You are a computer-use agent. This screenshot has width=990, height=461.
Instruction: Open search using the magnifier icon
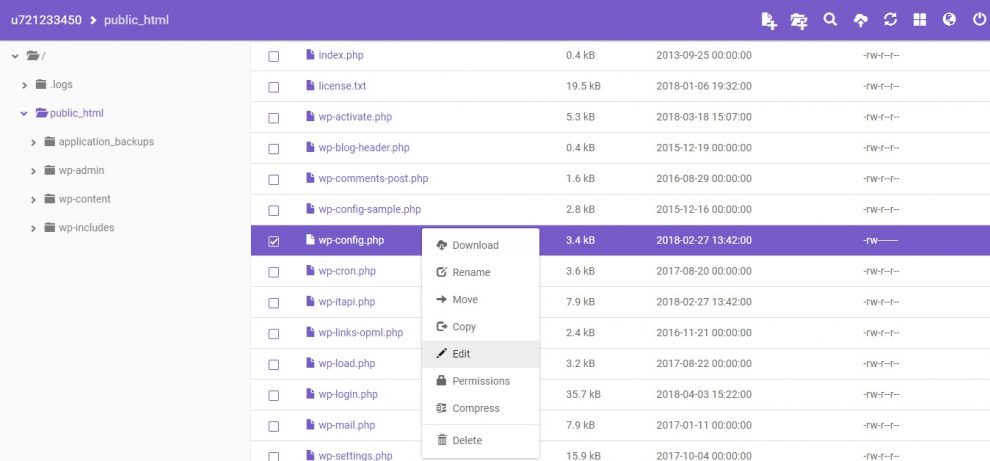830,19
